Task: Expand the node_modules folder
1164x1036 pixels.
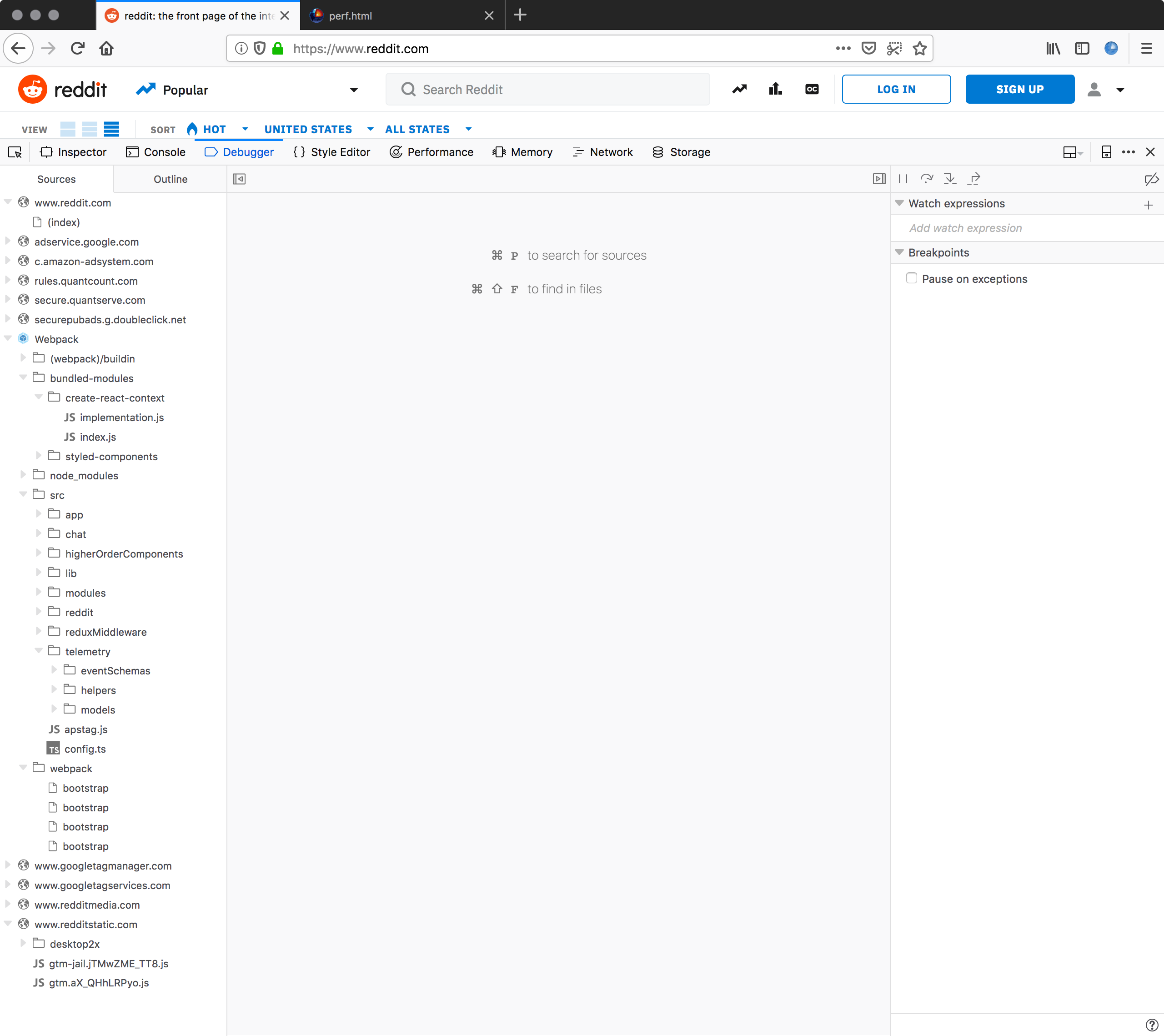Action: [23, 475]
